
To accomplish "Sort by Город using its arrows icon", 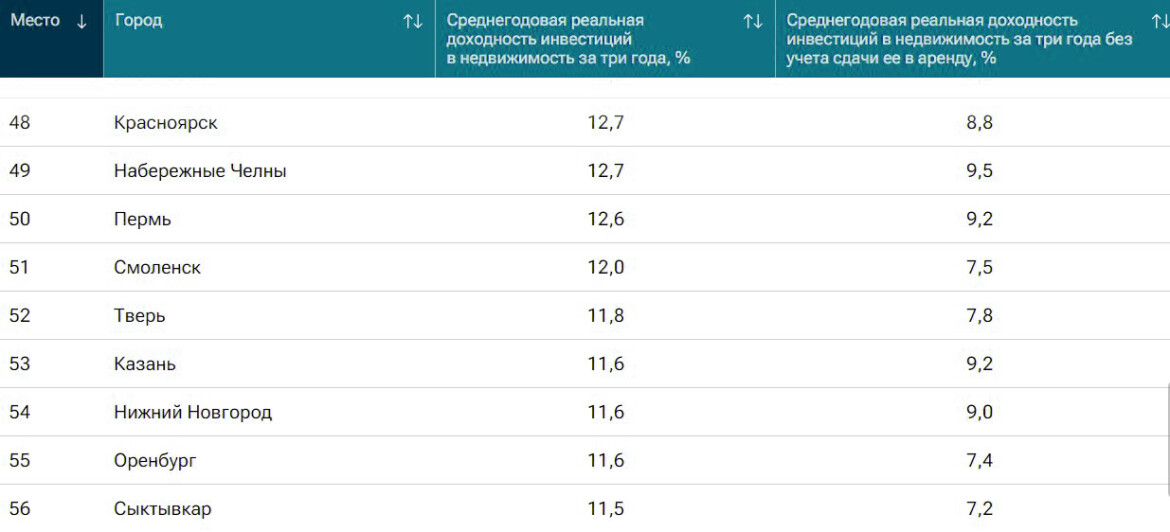I will (412, 21).
